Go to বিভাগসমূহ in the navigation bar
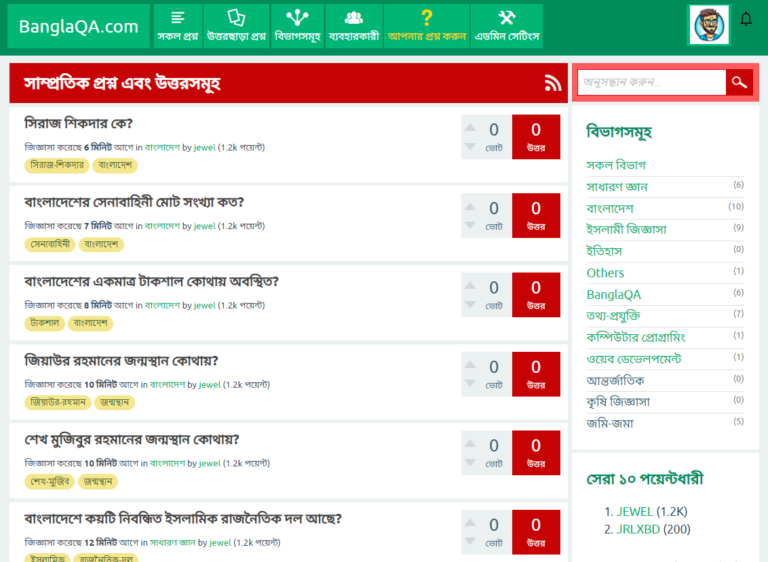Screen dimensions: 768x562 (297, 26)
